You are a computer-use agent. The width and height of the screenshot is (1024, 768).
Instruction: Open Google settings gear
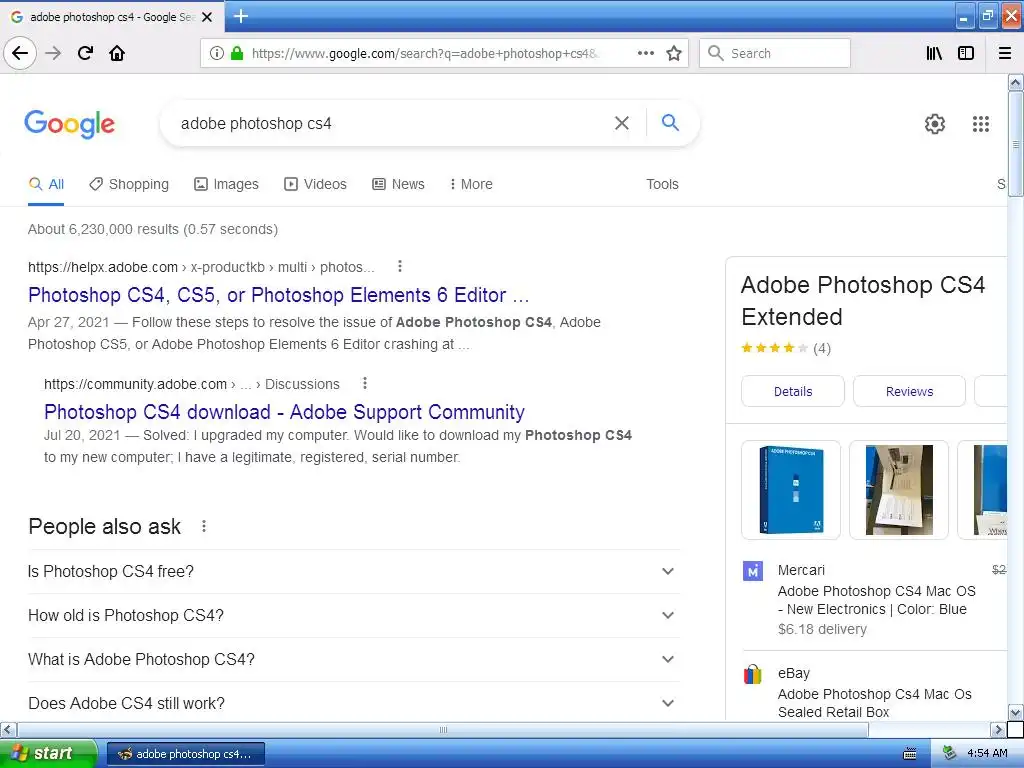pyautogui.click(x=935, y=123)
